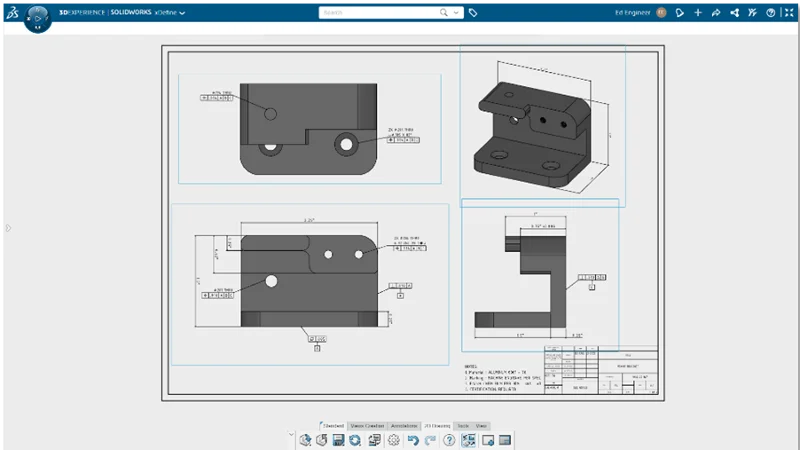The width and height of the screenshot is (800, 450).
Task: Switch to the Standard tab
Action: [x=332, y=426]
